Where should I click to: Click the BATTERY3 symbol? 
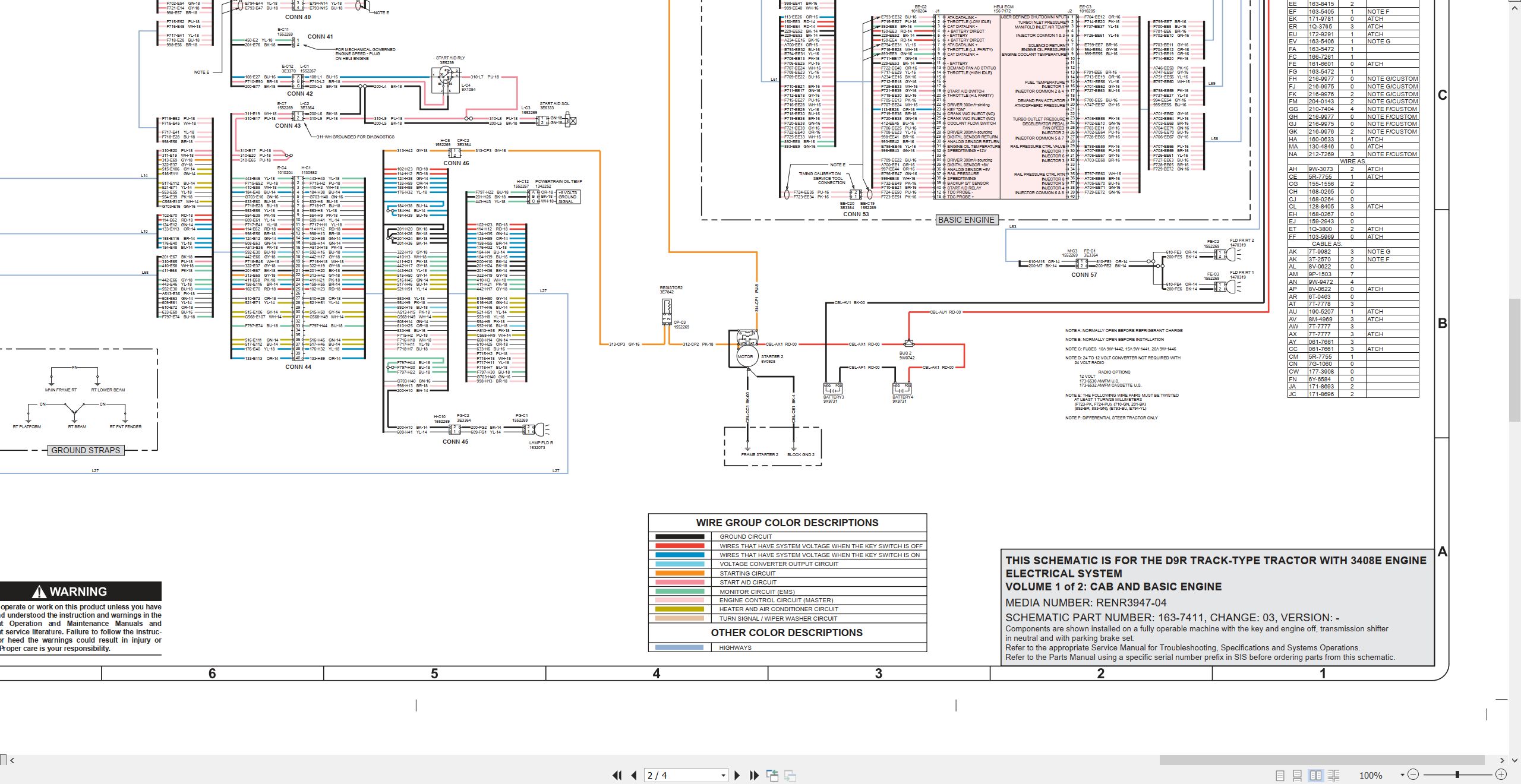pyautogui.click(x=833, y=388)
